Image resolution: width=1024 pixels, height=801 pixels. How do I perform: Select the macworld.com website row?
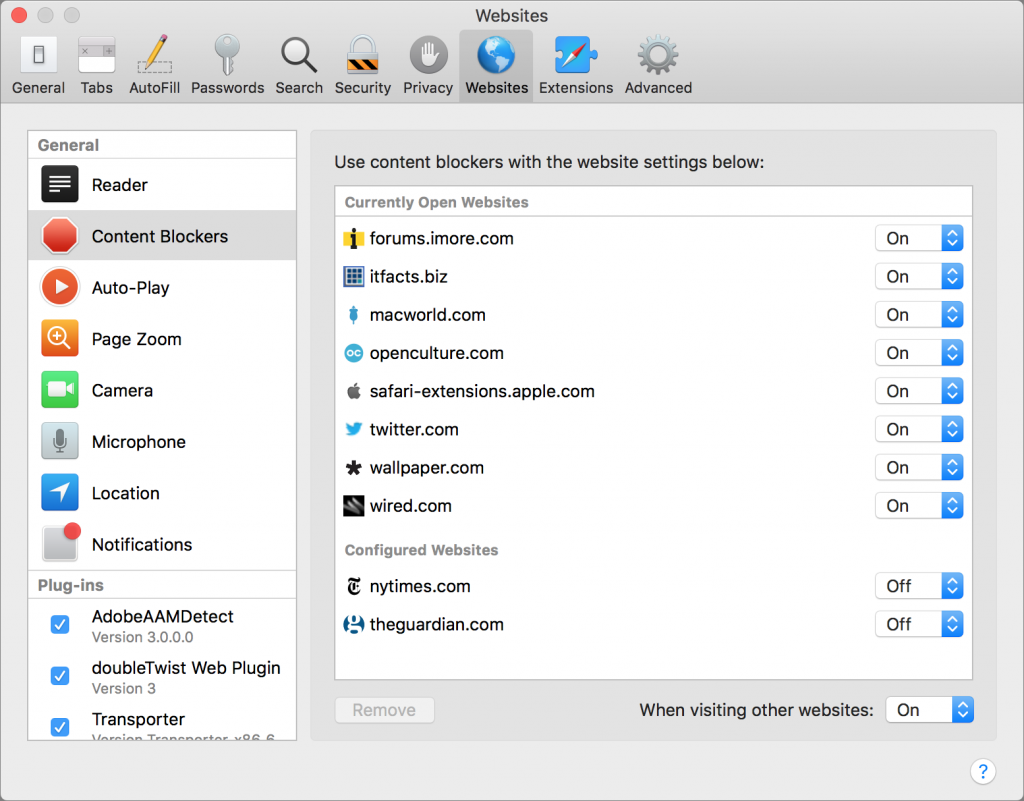653,315
